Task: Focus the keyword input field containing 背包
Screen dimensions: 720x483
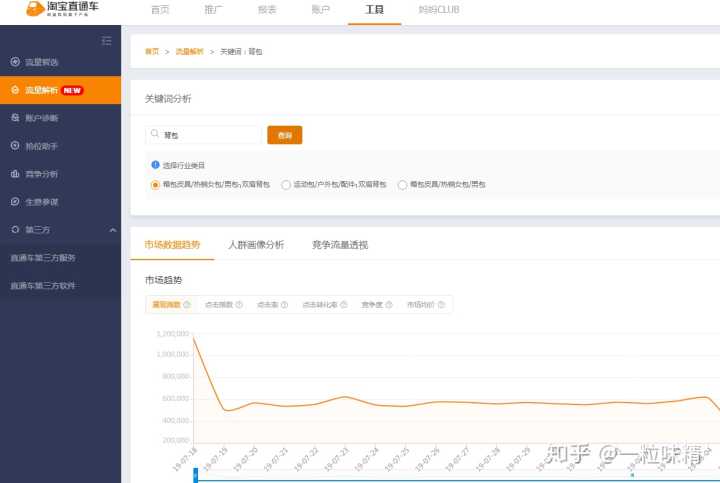Action: click(x=208, y=135)
